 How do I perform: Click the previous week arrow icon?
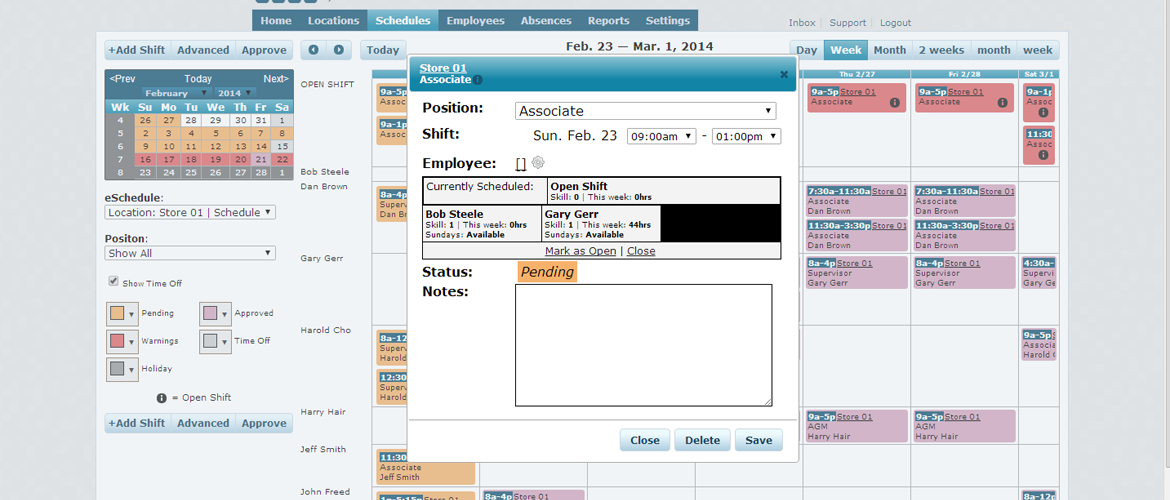click(314, 50)
